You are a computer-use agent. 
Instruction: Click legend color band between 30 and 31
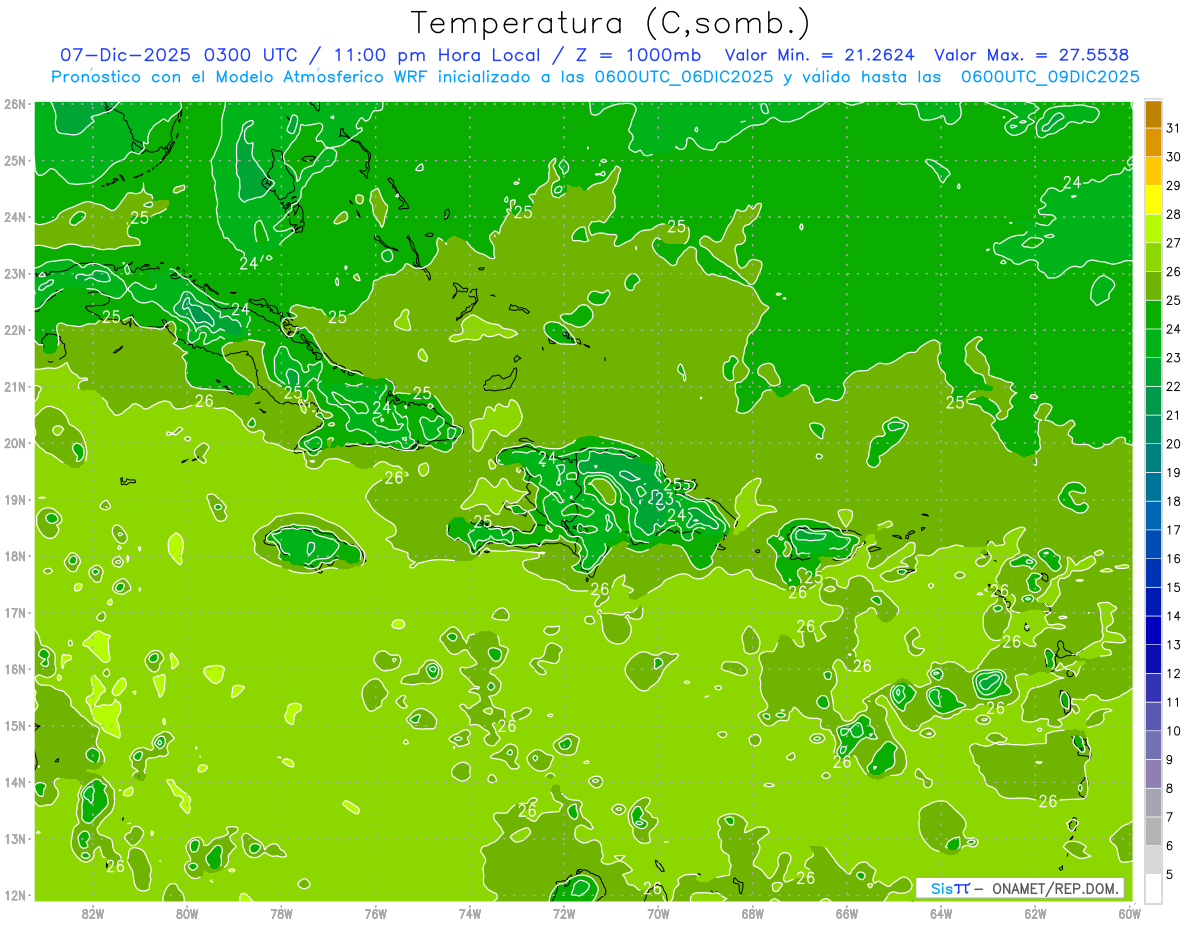click(1153, 142)
